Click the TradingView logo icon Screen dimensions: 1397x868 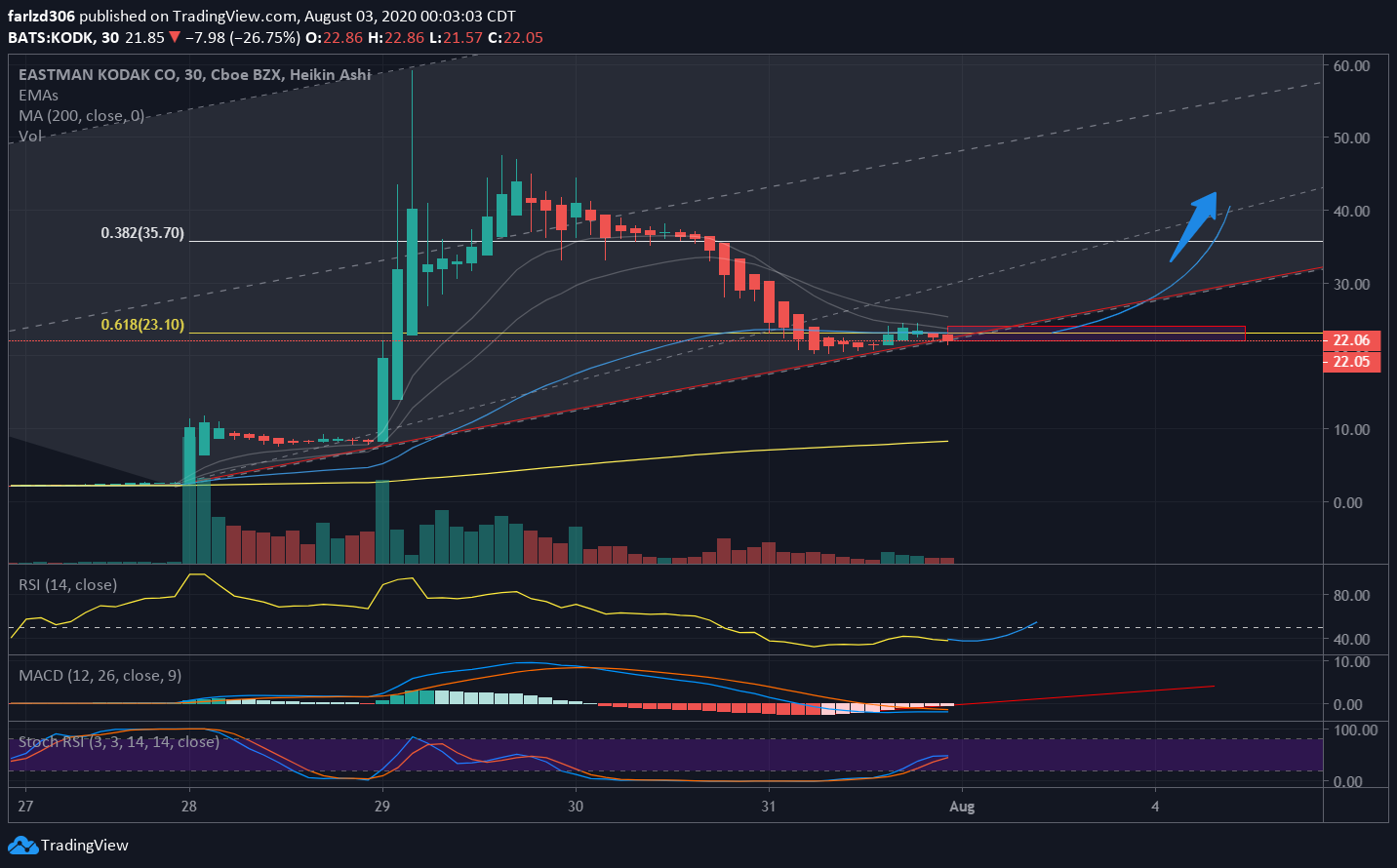pos(22,845)
